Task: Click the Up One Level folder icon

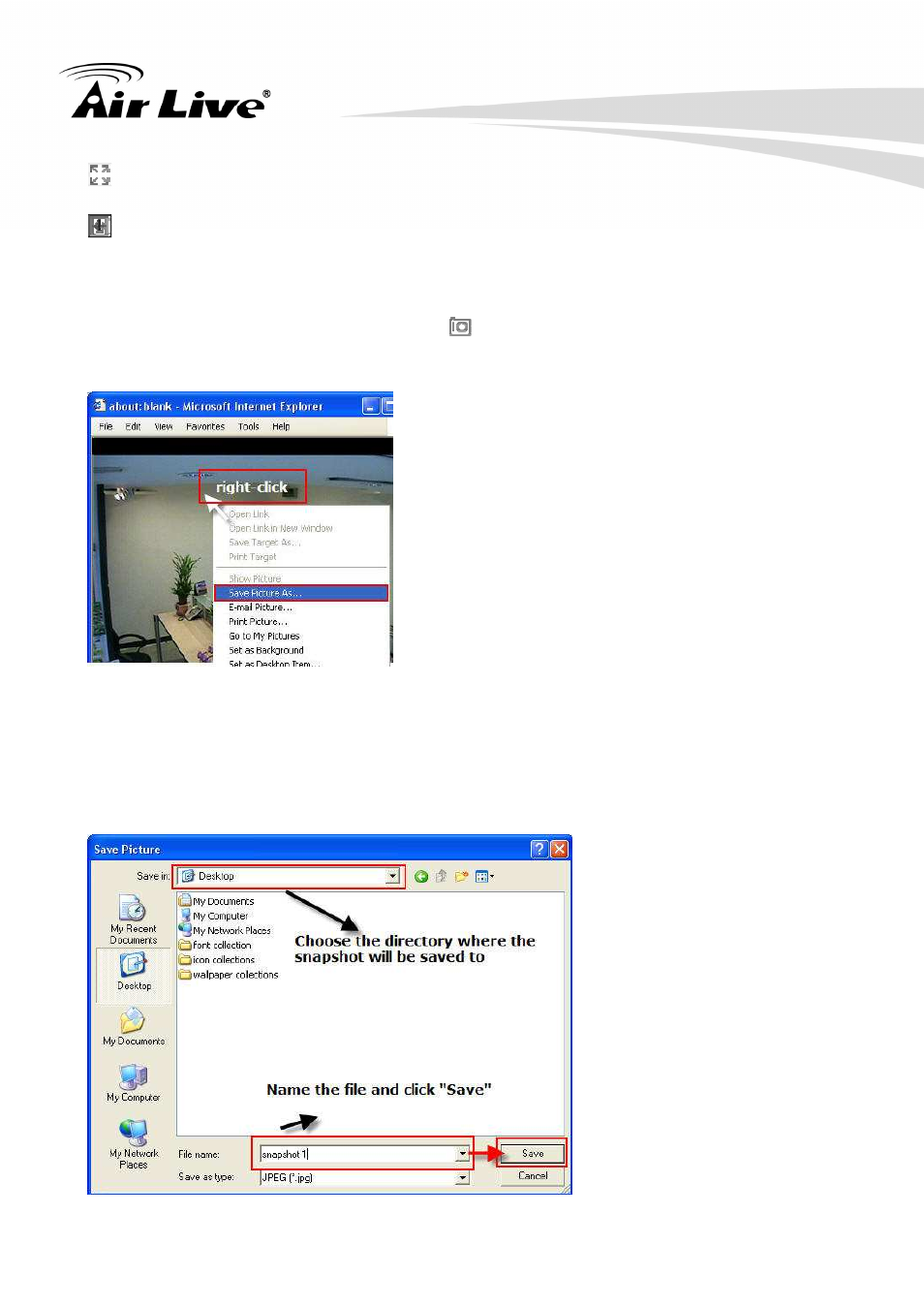Action: [x=441, y=877]
